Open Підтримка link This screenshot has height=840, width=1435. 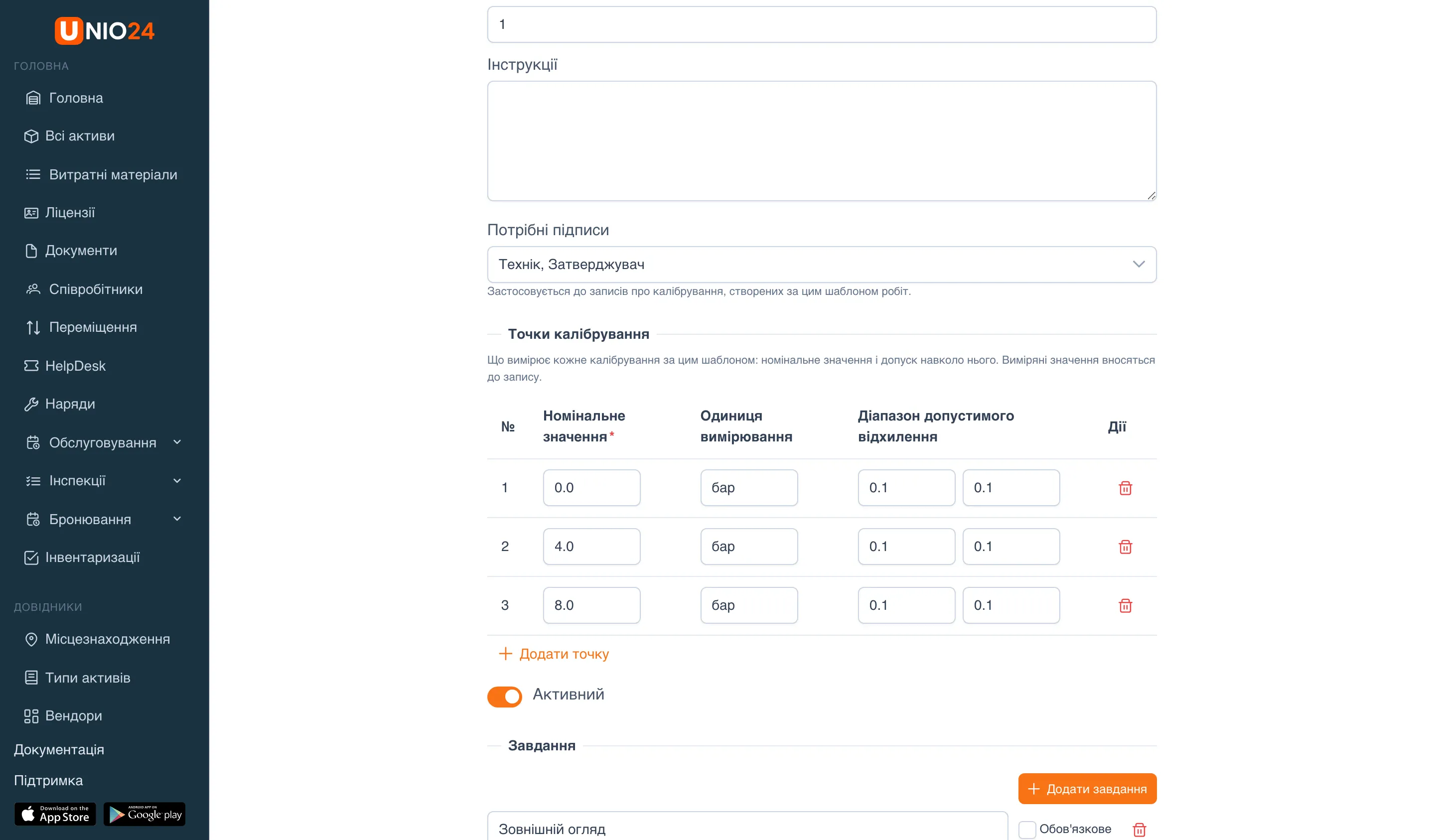48,780
